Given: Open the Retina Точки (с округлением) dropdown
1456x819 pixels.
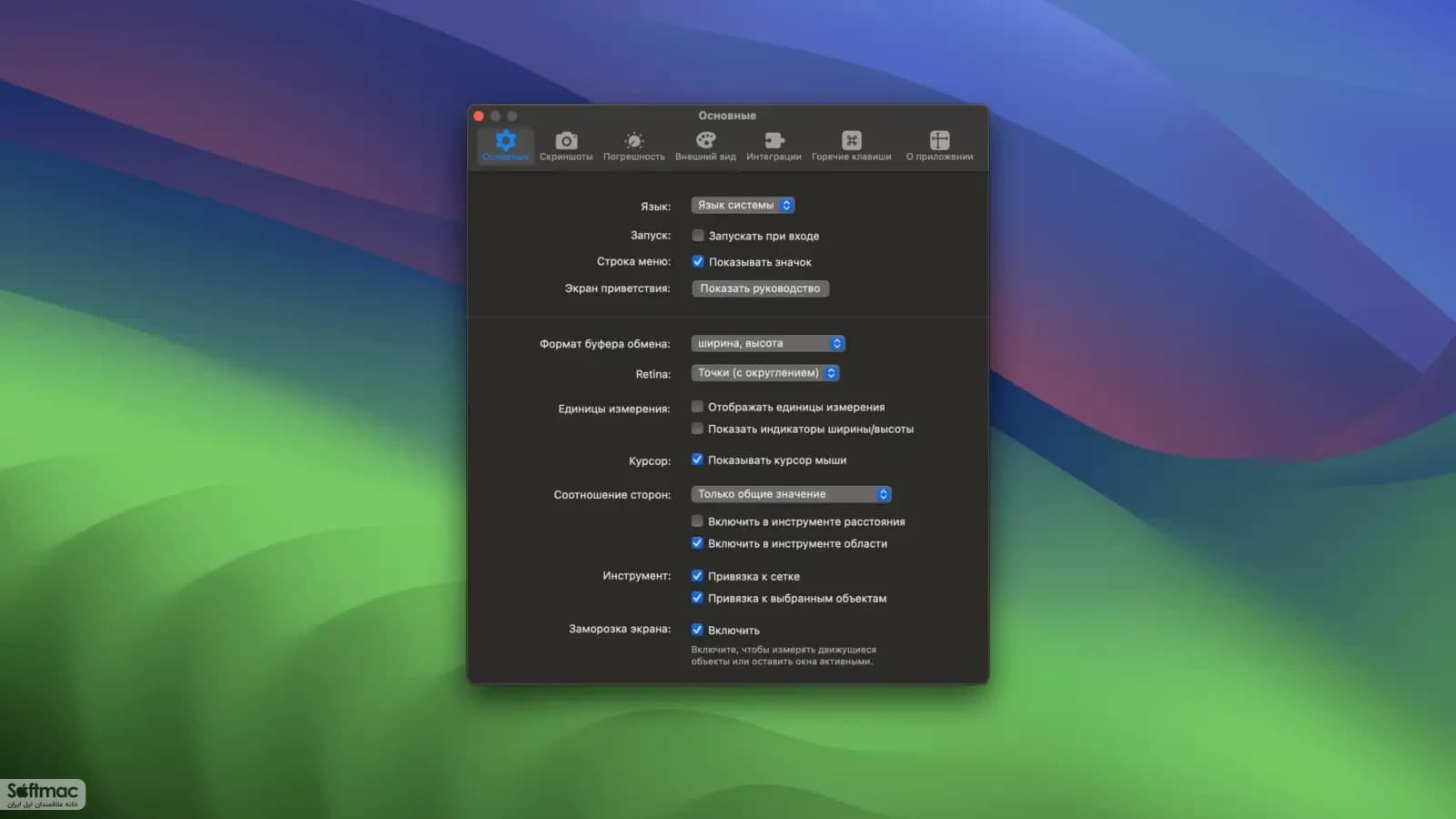Looking at the screenshot, I should click(765, 373).
